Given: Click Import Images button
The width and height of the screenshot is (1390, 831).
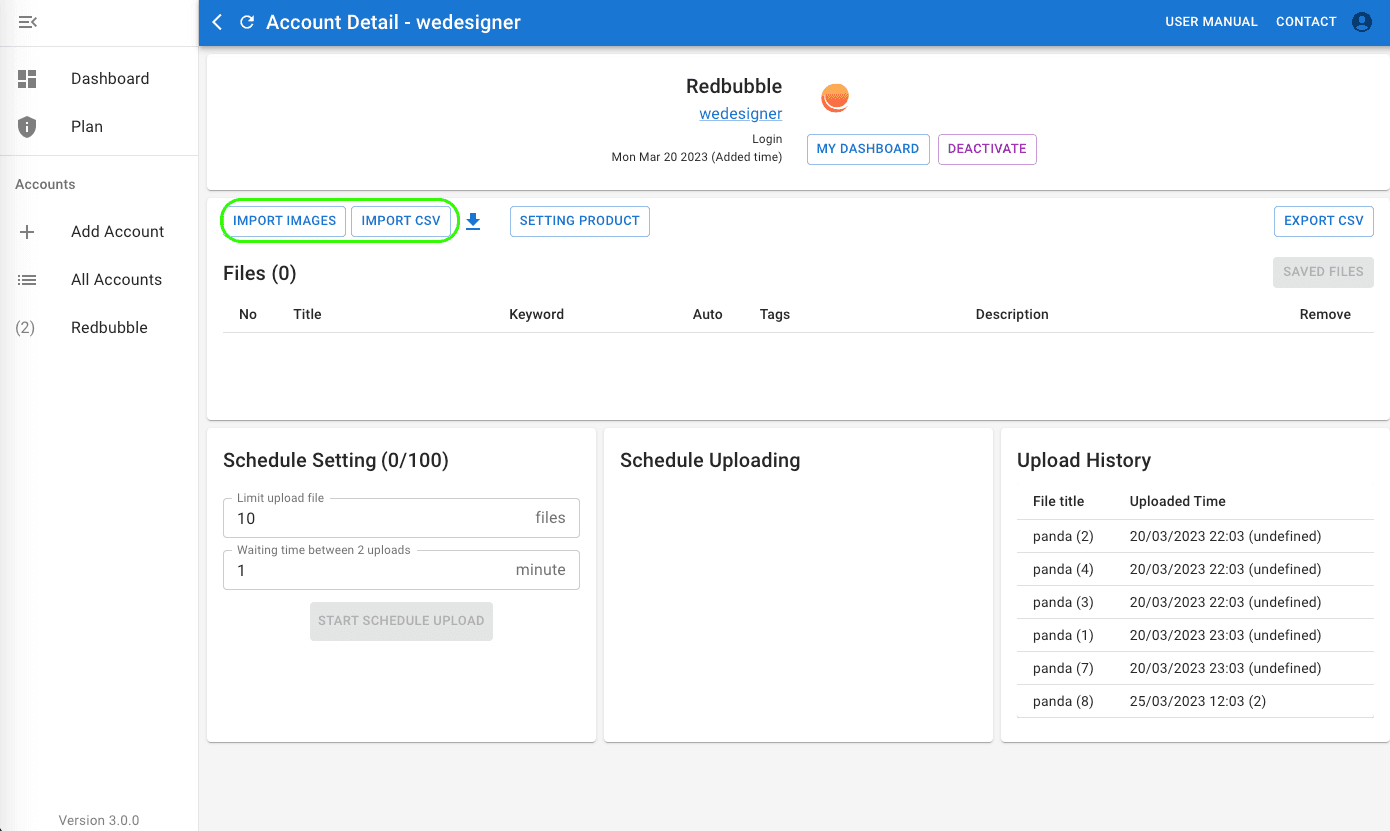Looking at the screenshot, I should [x=285, y=221].
